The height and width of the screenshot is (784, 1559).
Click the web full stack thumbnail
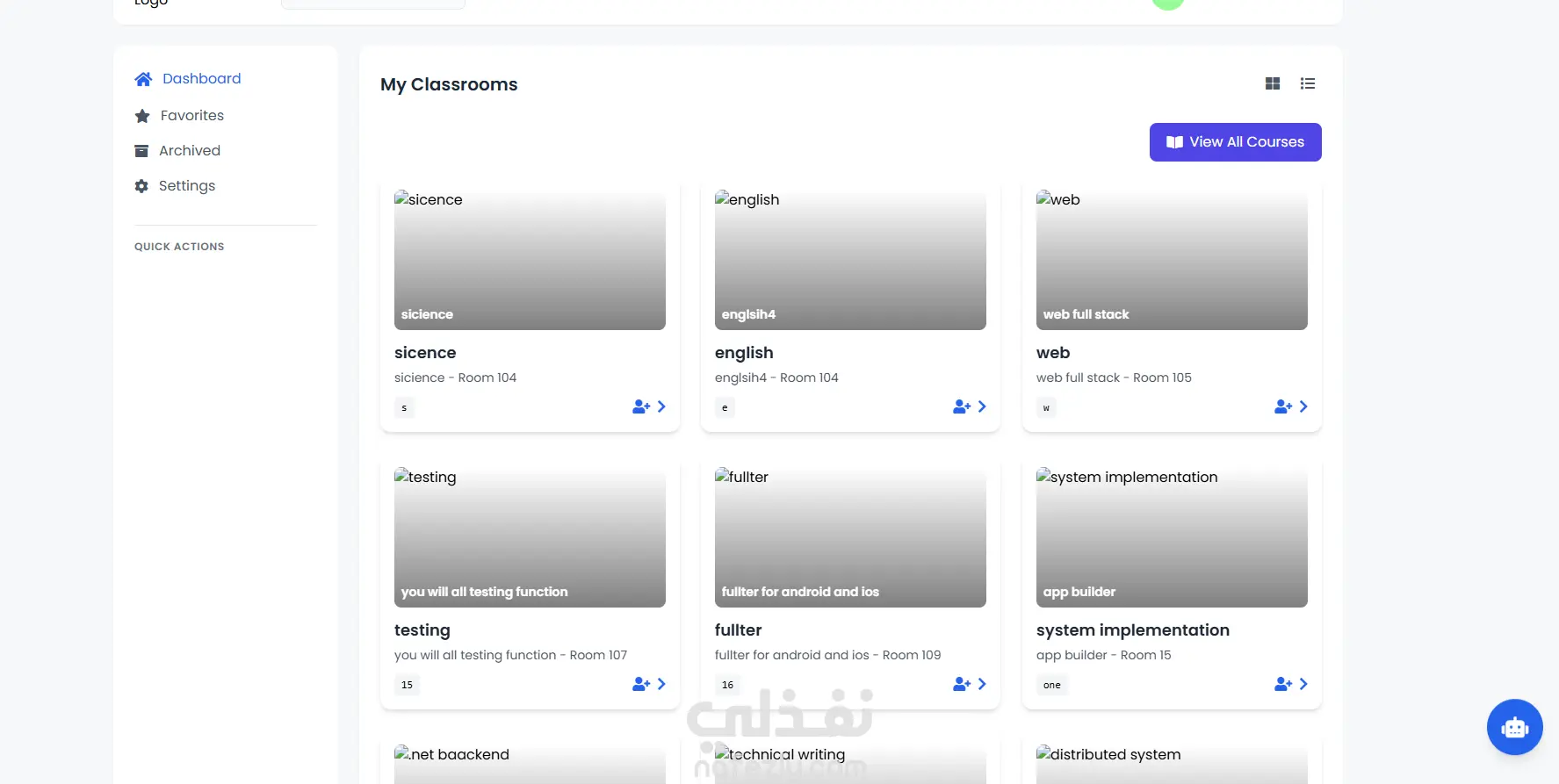1172,260
